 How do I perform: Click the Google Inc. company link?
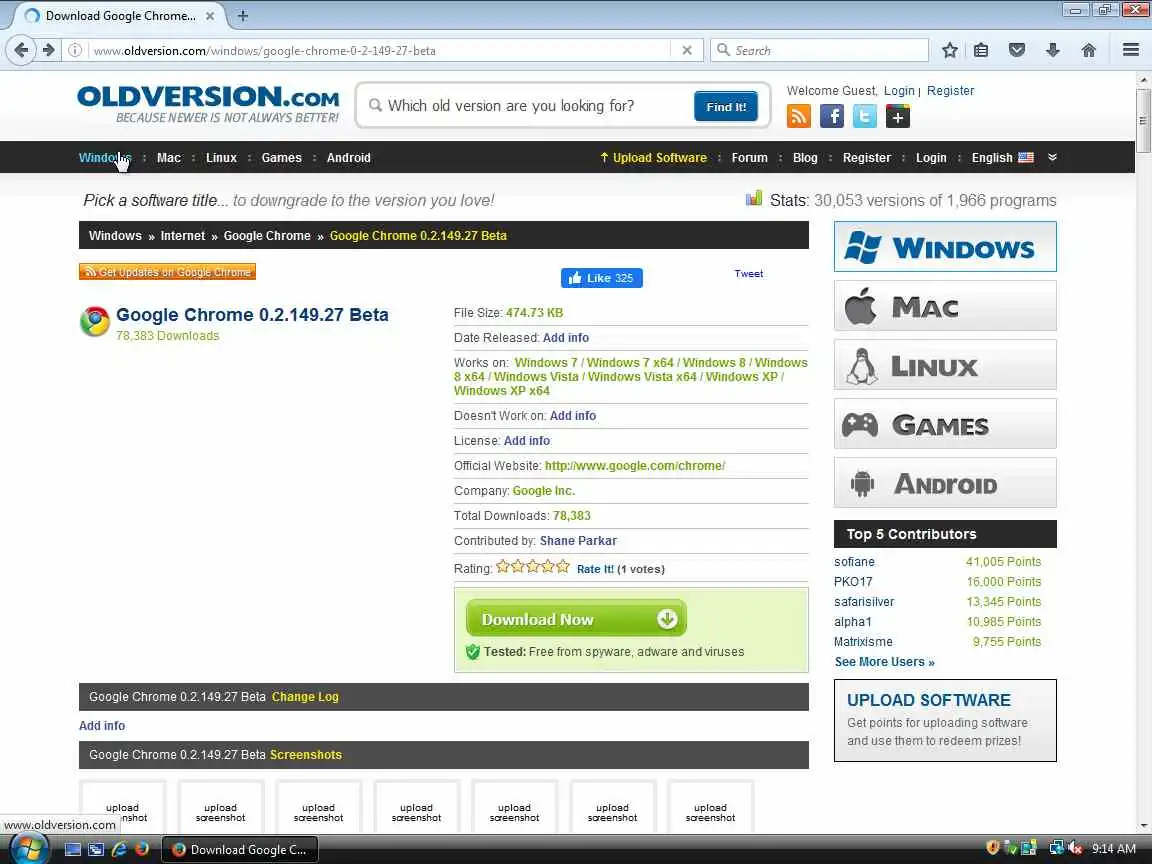(544, 491)
